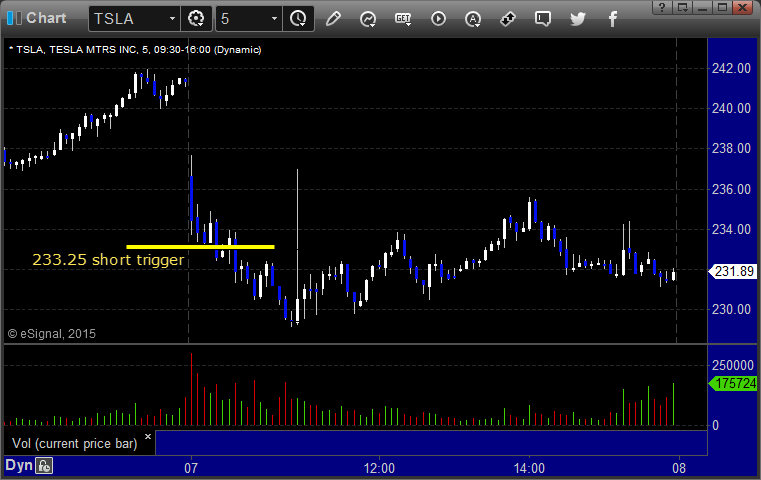Click the 14:00 time axis label
761x480 pixels.
[x=529, y=468]
